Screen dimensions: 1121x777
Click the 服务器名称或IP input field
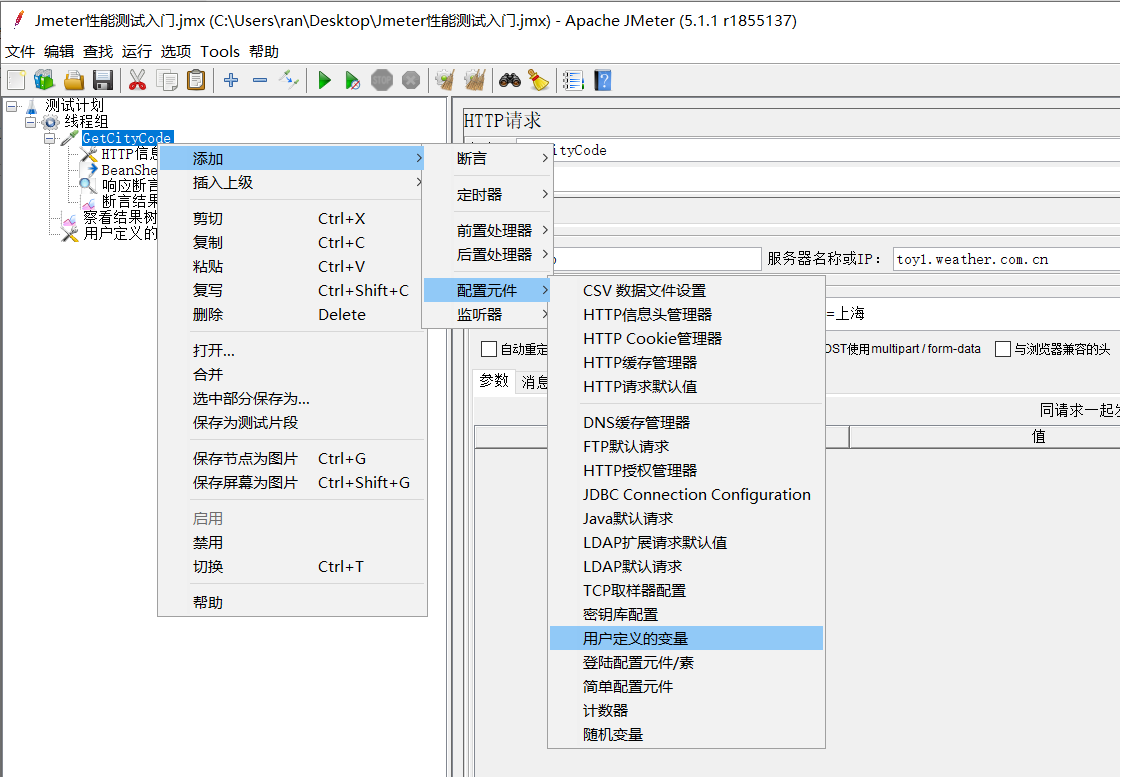pyautogui.click(x=1007, y=259)
